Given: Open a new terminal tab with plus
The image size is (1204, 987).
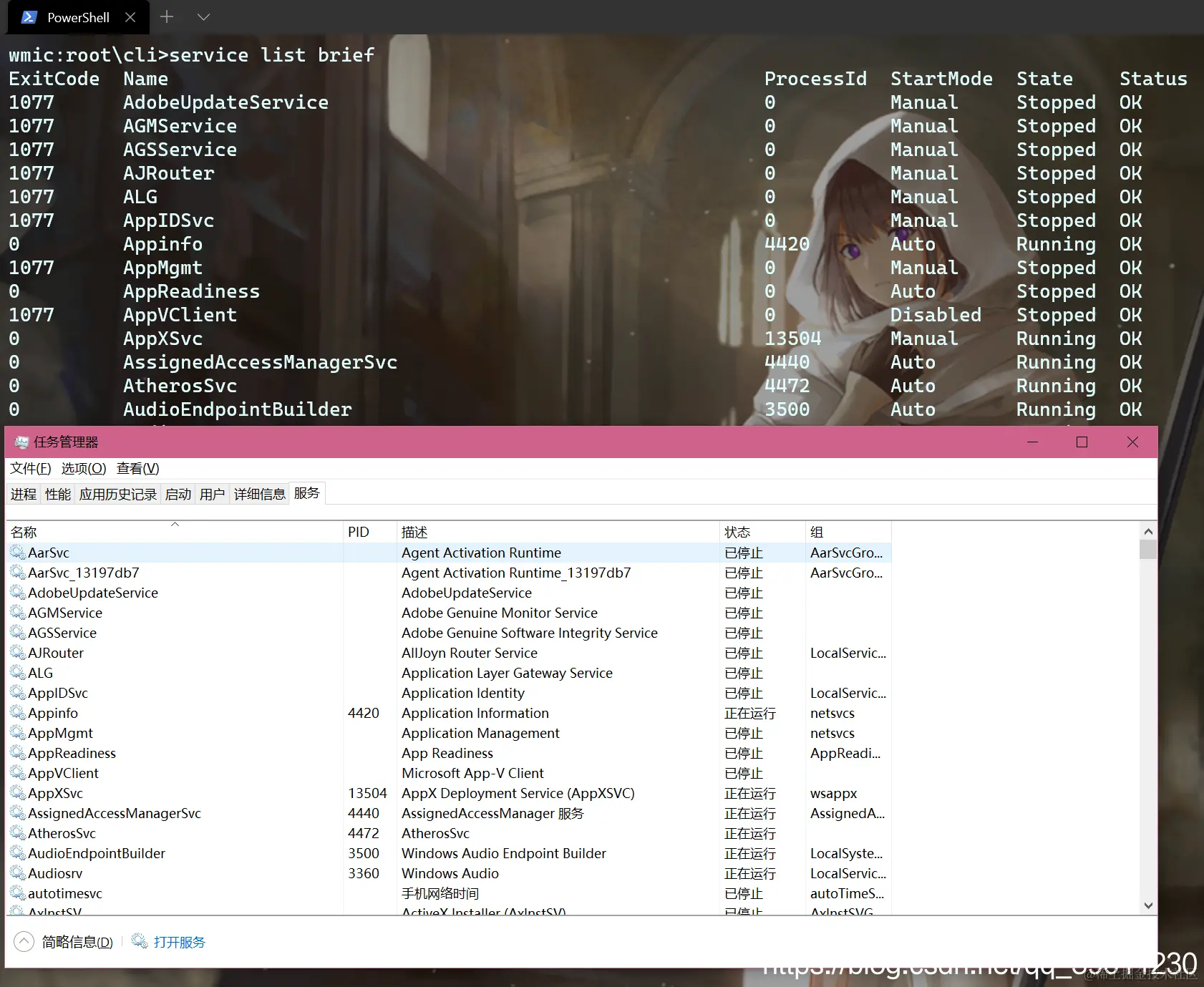Looking at the screenshot, I should [x=167, y=16].
